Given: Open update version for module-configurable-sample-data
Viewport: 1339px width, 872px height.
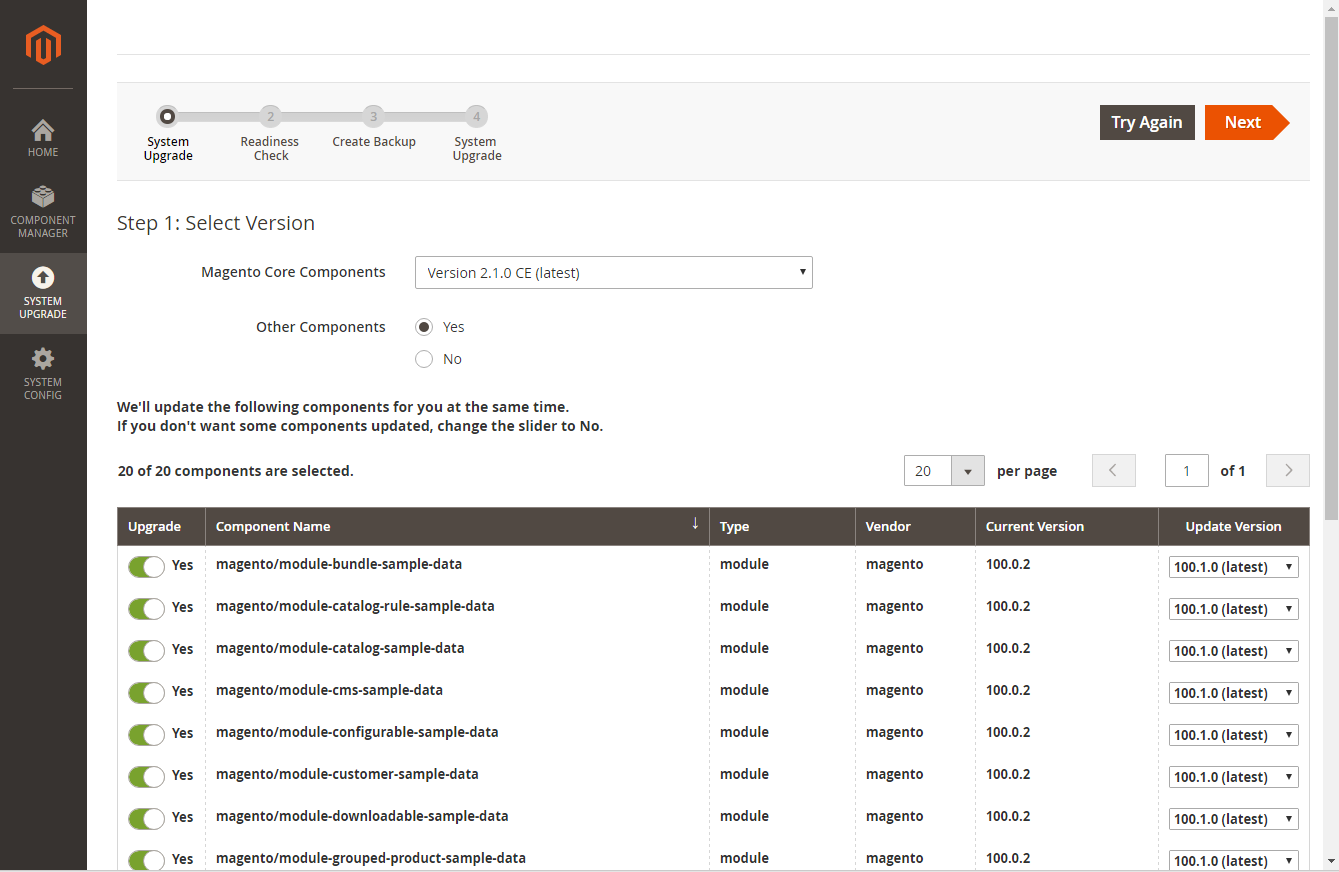Looking at the screenshot, I should tap(1234, 735).
